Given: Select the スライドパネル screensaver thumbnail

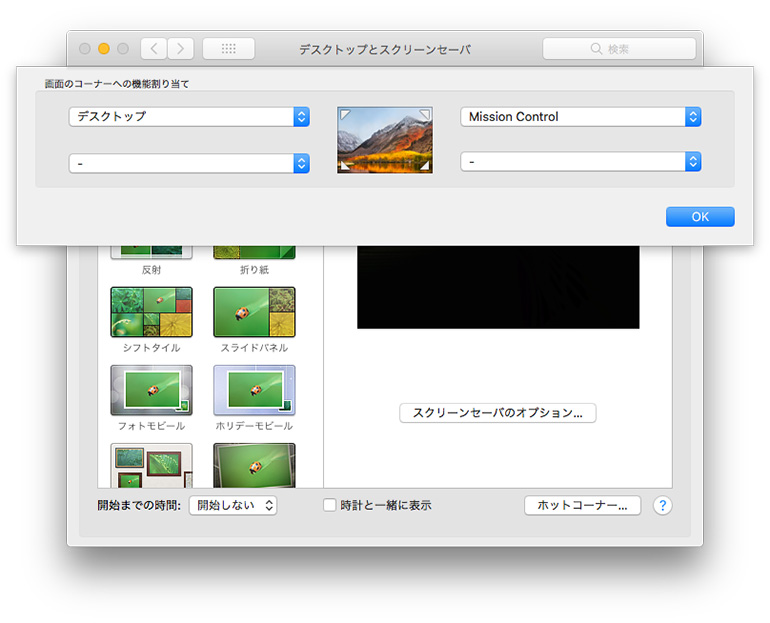Looking at the screenshot, I should tap(254, 312).
